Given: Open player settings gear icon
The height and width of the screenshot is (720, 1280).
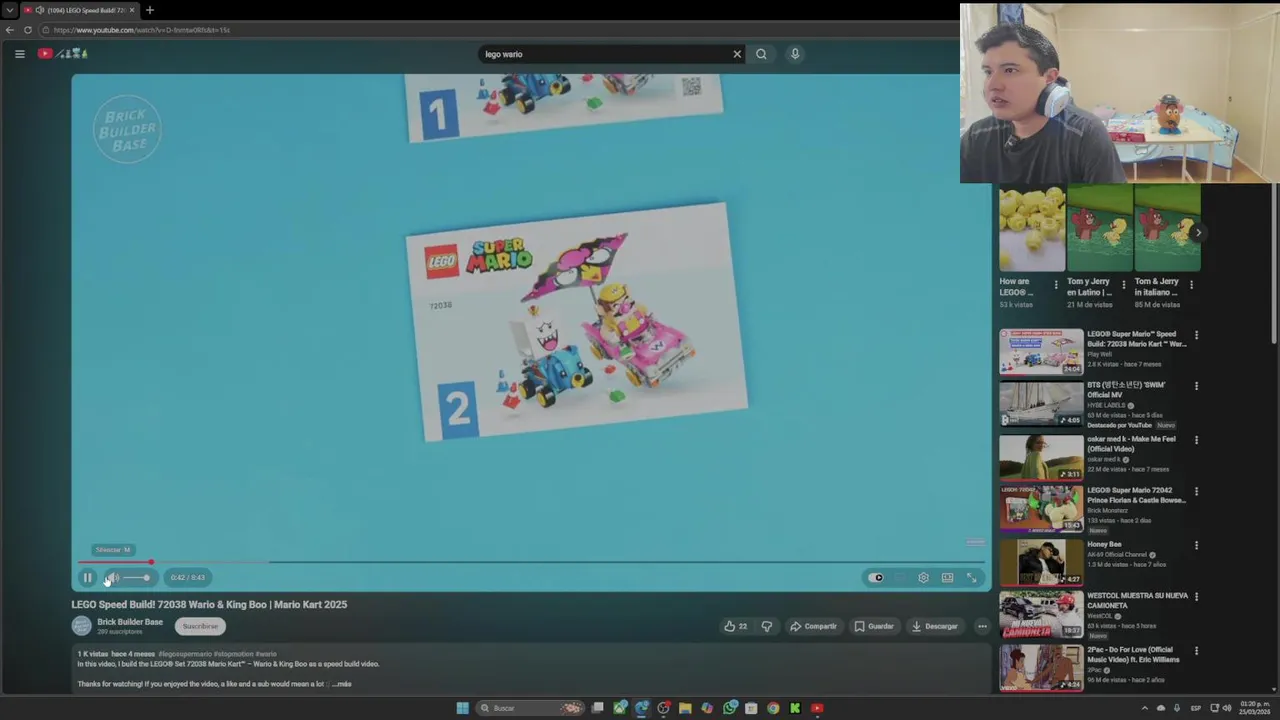Looking at the screenshot, I should click(x=923, y=577).
